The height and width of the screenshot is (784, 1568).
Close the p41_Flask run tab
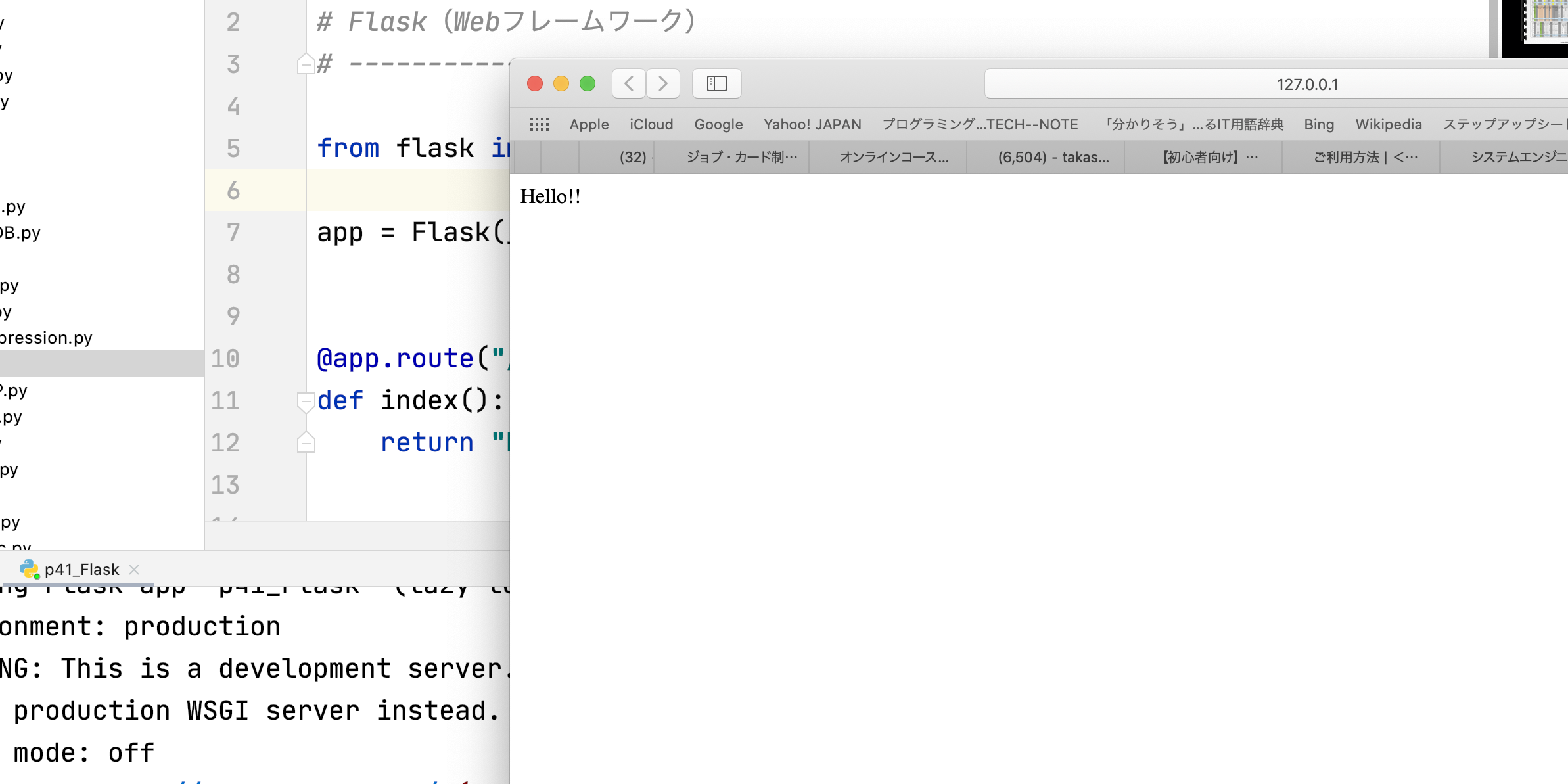tap(134, 570)
